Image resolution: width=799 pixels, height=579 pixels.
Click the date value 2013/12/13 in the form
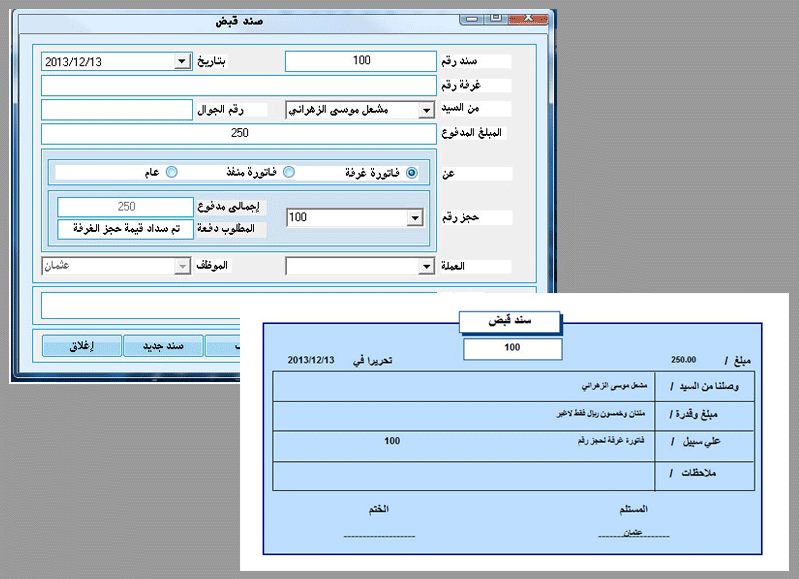point(73,62)
